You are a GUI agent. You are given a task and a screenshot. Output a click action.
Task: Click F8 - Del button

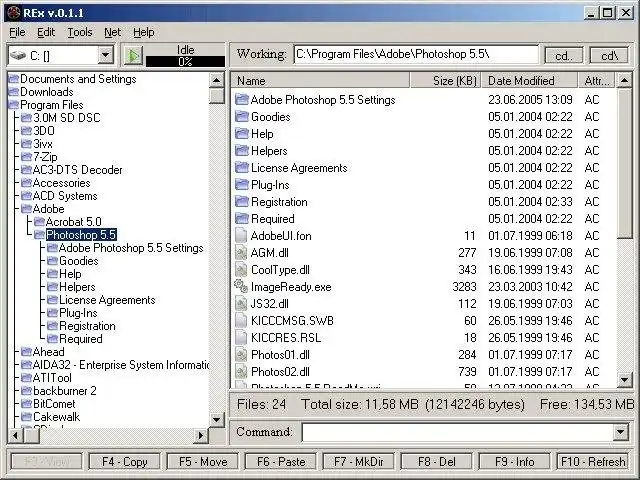coord(437,462)
